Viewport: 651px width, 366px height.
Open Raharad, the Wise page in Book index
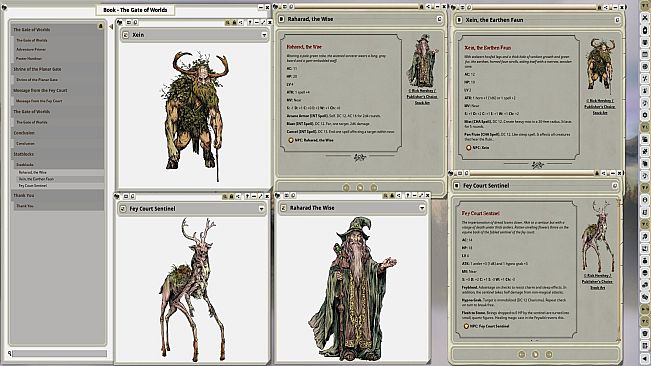pyautogui.click(x=32, y=172)
